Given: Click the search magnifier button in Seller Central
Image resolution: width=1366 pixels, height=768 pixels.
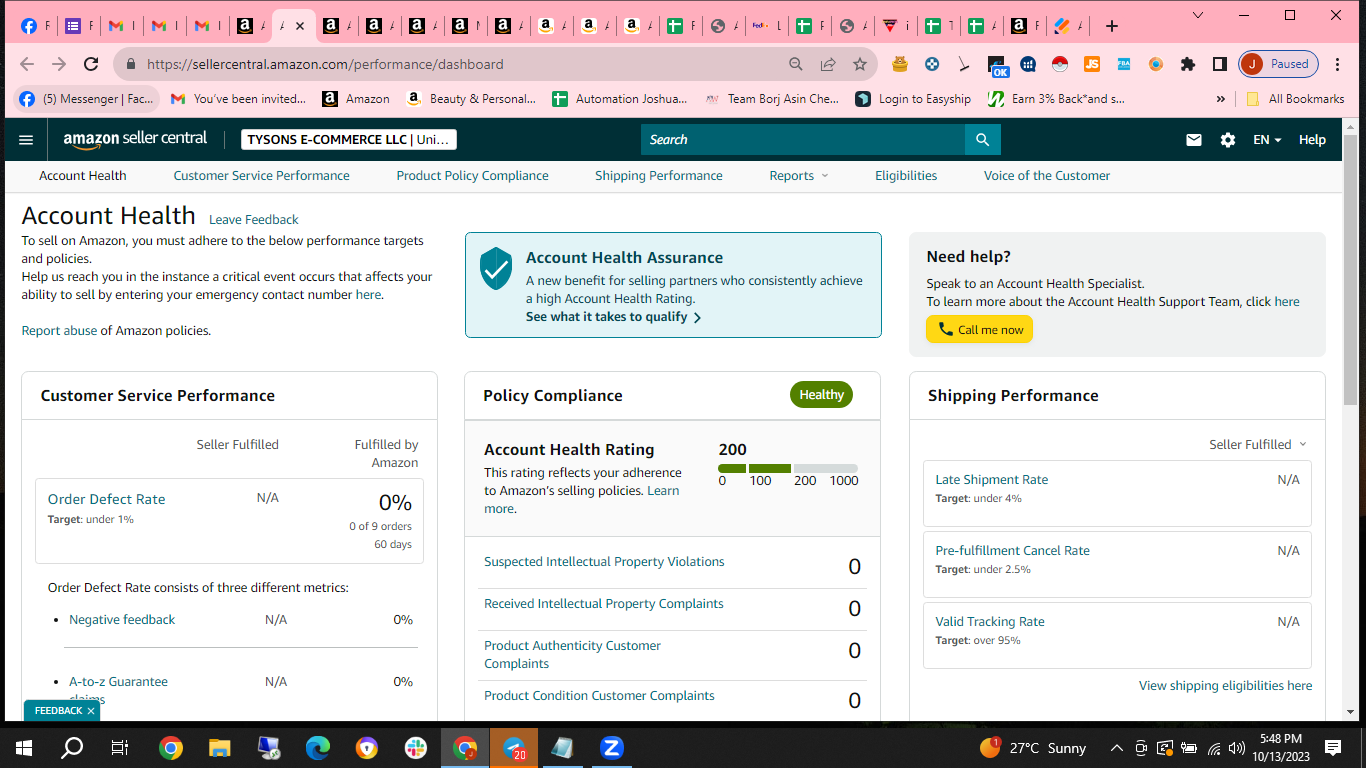Looking at the screenshot, I should pyautogui.click(x=983, y=140).
